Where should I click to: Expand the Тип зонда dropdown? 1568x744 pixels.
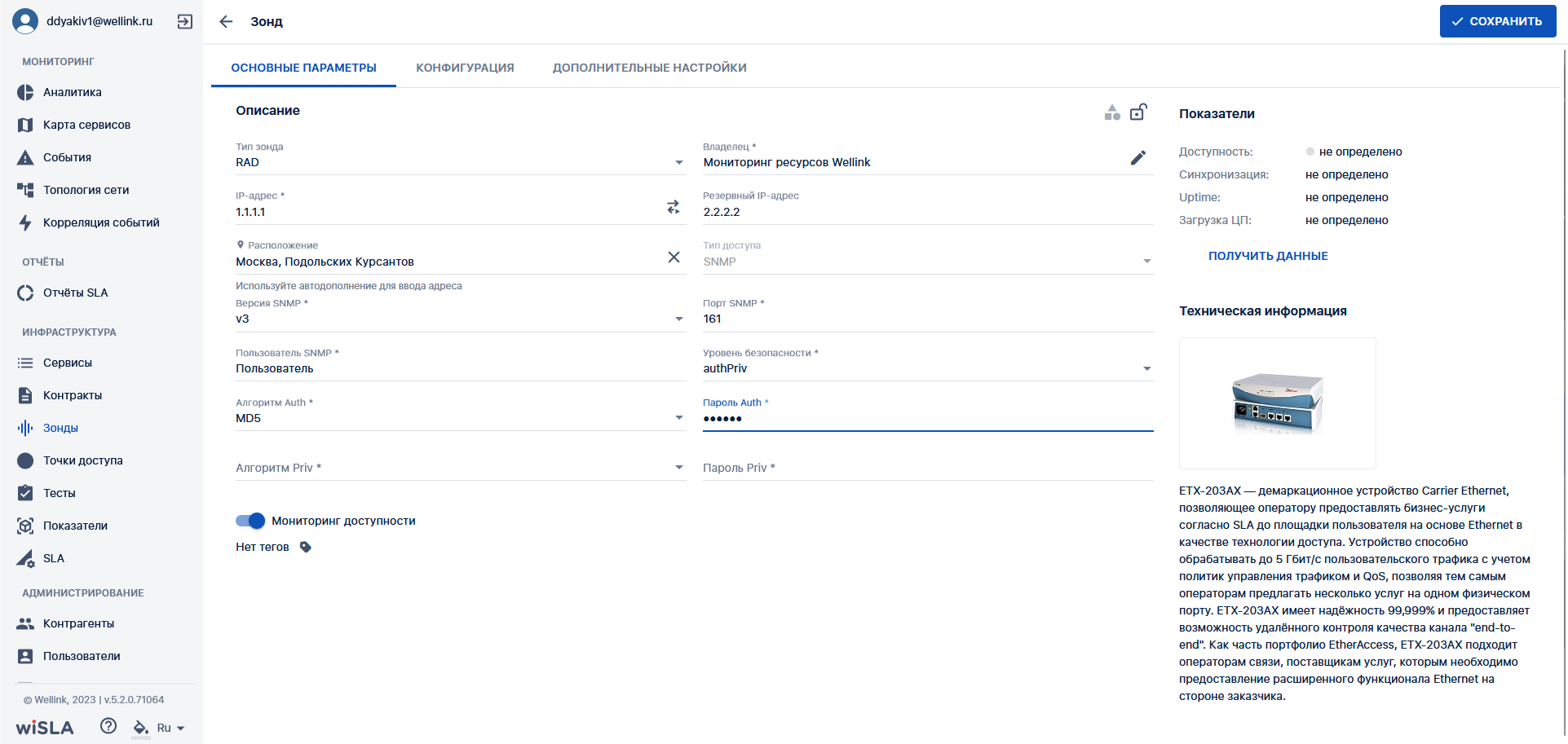pyautogui.click(x=461, y=162)
